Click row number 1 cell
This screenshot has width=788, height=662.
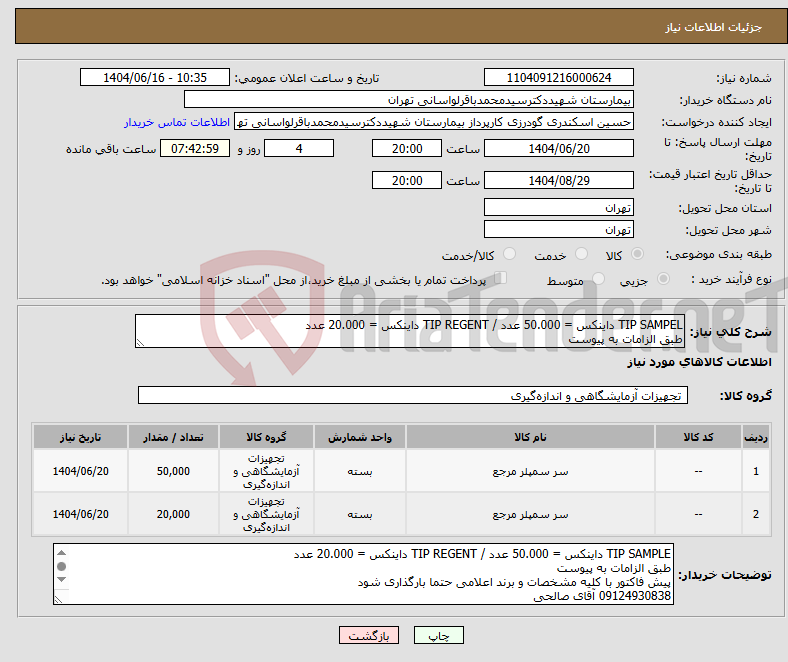click(x=755, y=471)
